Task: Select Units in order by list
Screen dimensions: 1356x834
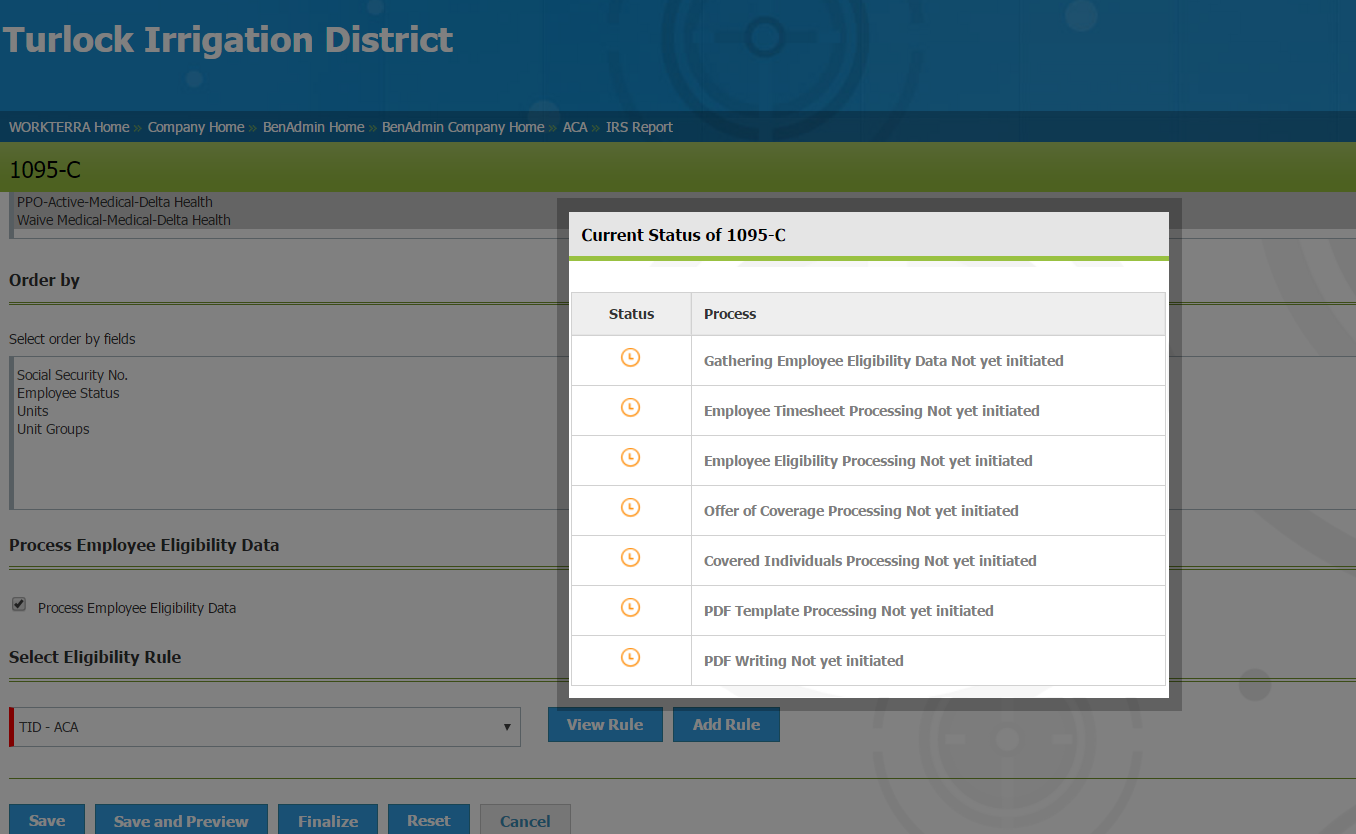Action: click(33, 411)
